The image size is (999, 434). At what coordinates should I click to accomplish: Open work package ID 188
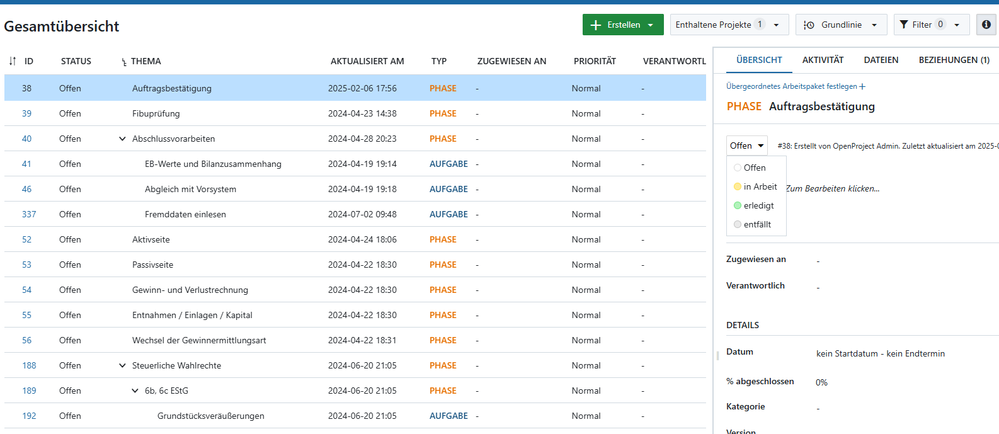(29, 366)
